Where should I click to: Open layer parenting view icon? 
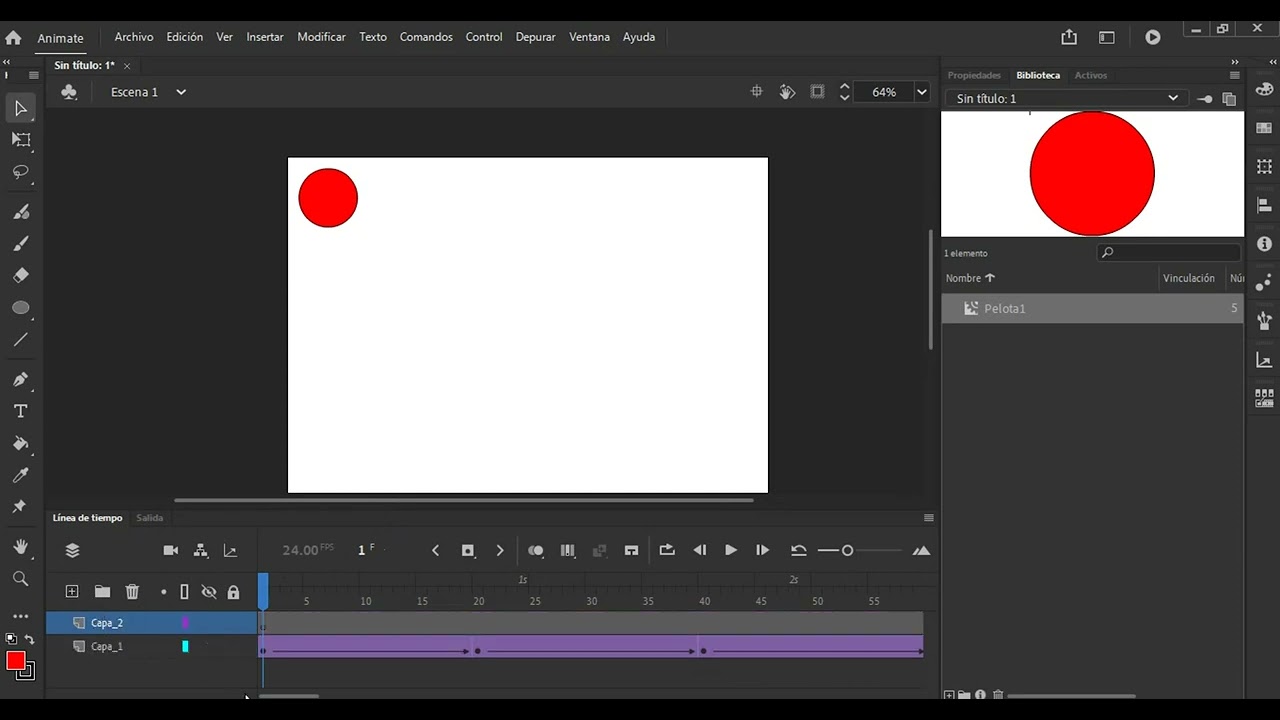pyautogui.click(x=201, y=550)
